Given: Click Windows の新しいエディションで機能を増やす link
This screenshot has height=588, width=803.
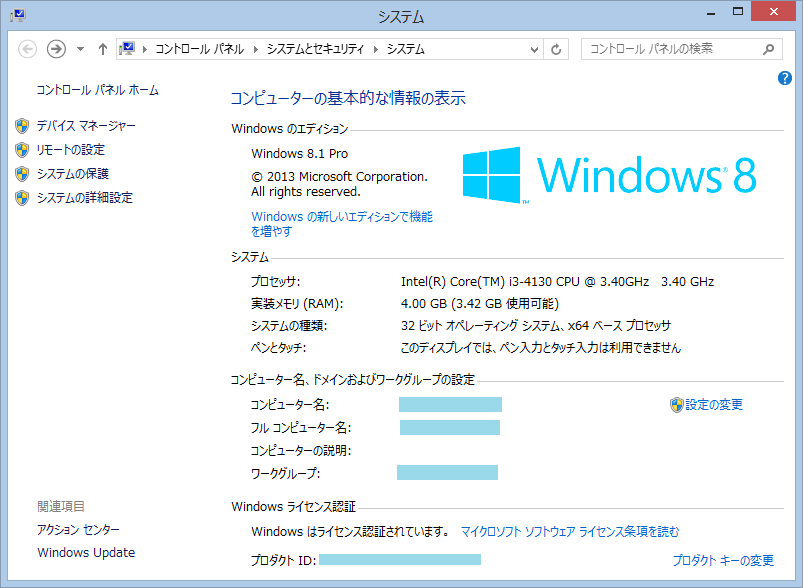Looking at the screenshot, I should tap(342, 224).
